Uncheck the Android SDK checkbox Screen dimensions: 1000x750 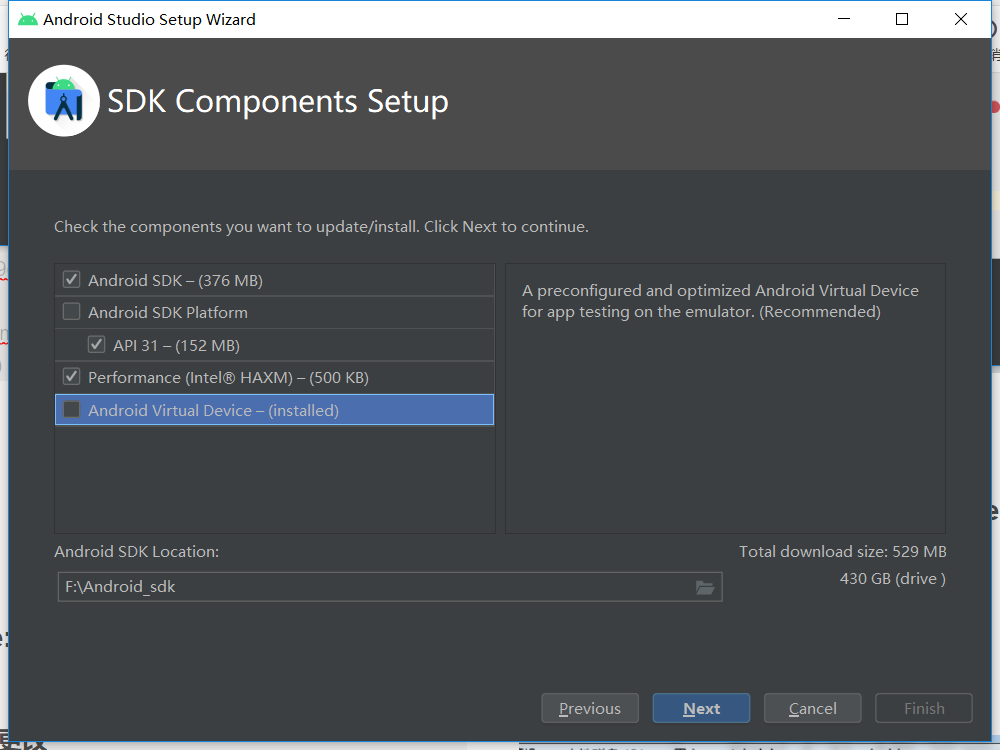pos(71,280)
